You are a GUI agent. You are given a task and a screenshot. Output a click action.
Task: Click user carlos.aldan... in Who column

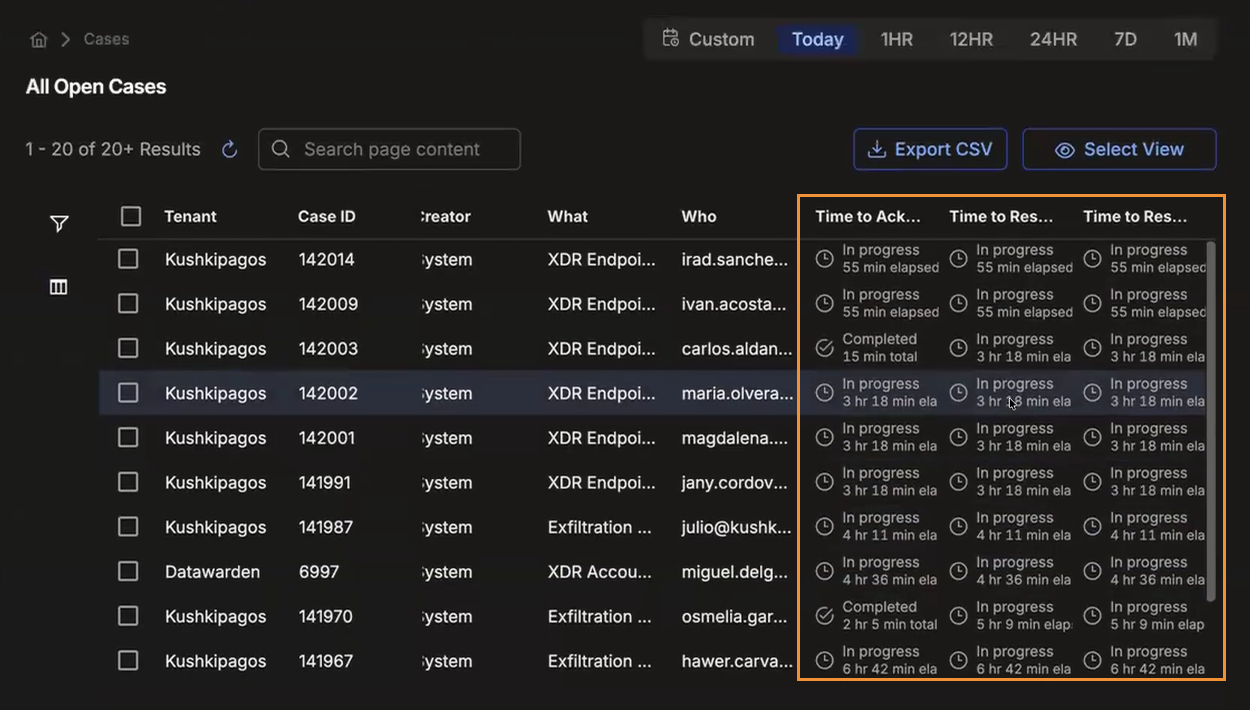click(735, 348)
